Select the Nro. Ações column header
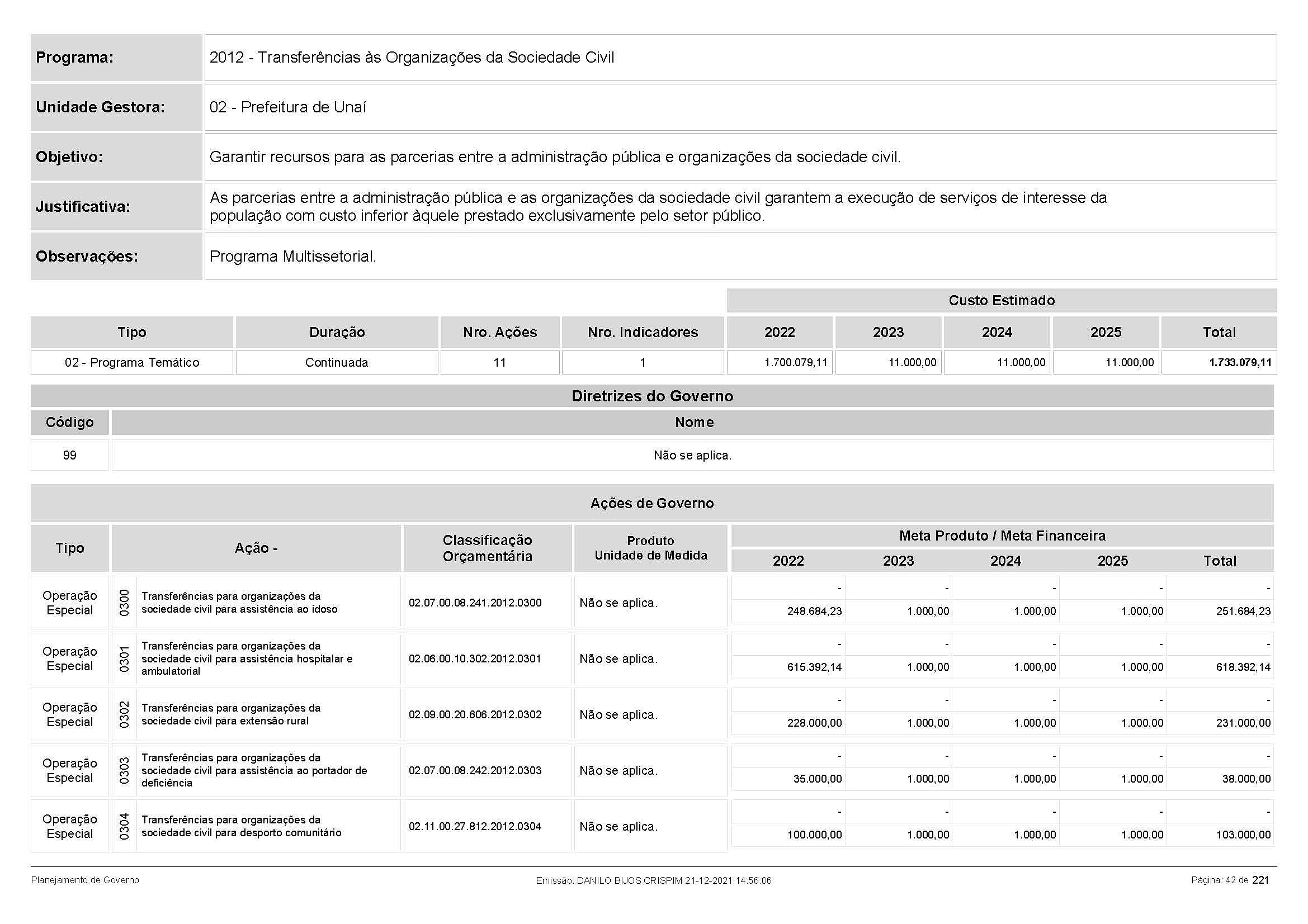 [x=499, y=333]
